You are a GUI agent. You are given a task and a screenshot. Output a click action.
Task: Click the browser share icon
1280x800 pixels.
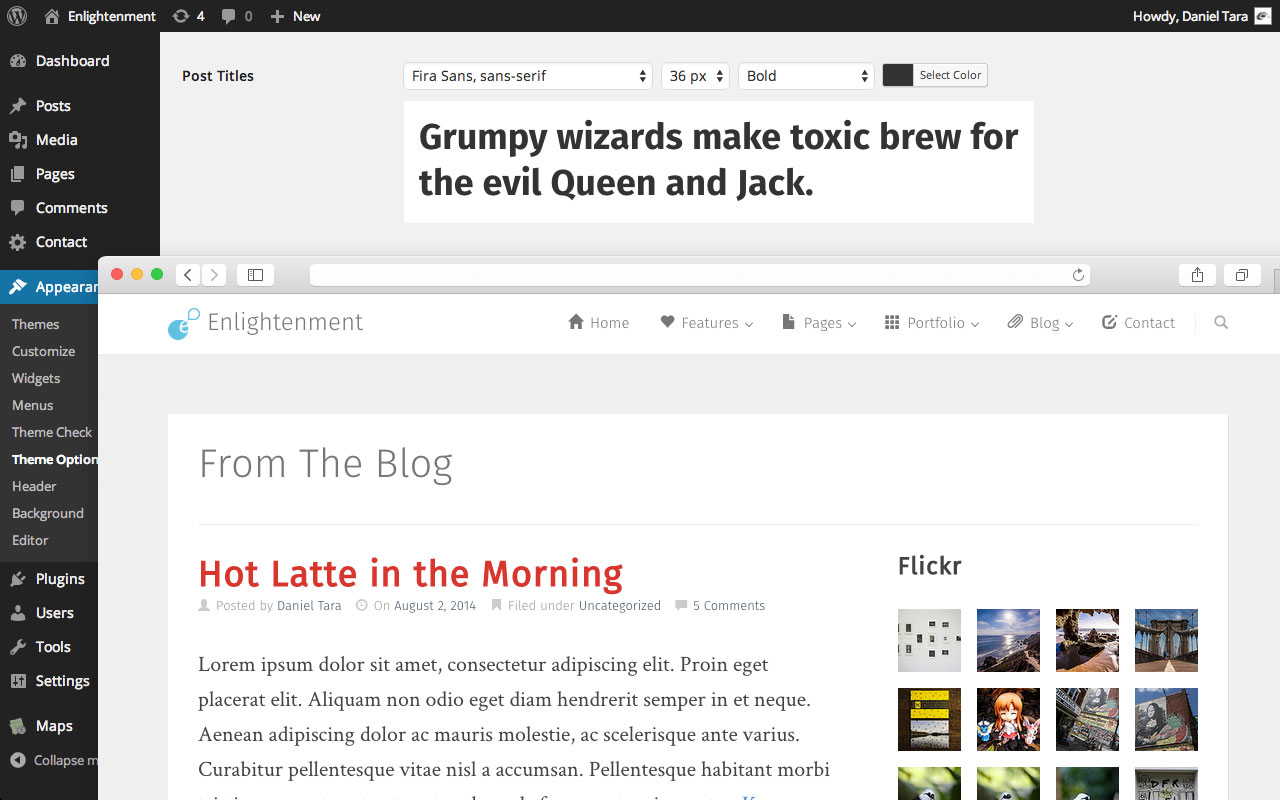pos(1197,274)
